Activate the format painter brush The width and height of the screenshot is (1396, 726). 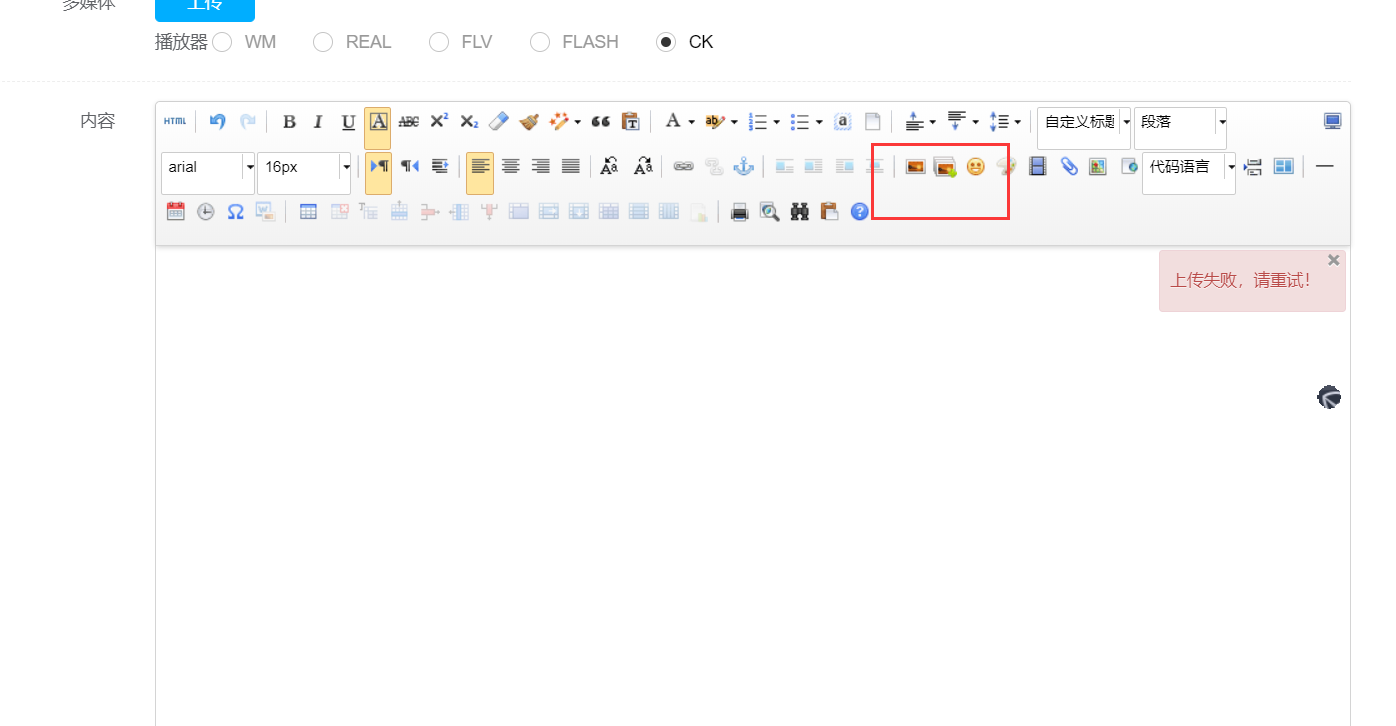click(529, 122)
